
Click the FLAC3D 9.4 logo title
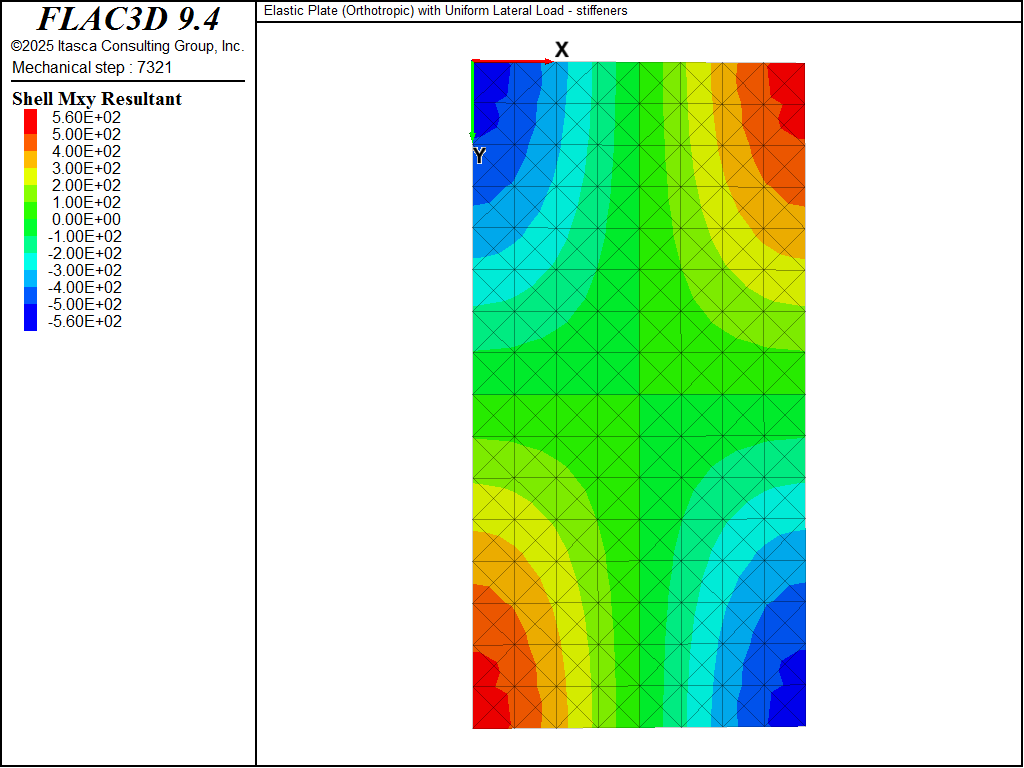[x=128, y=19]
